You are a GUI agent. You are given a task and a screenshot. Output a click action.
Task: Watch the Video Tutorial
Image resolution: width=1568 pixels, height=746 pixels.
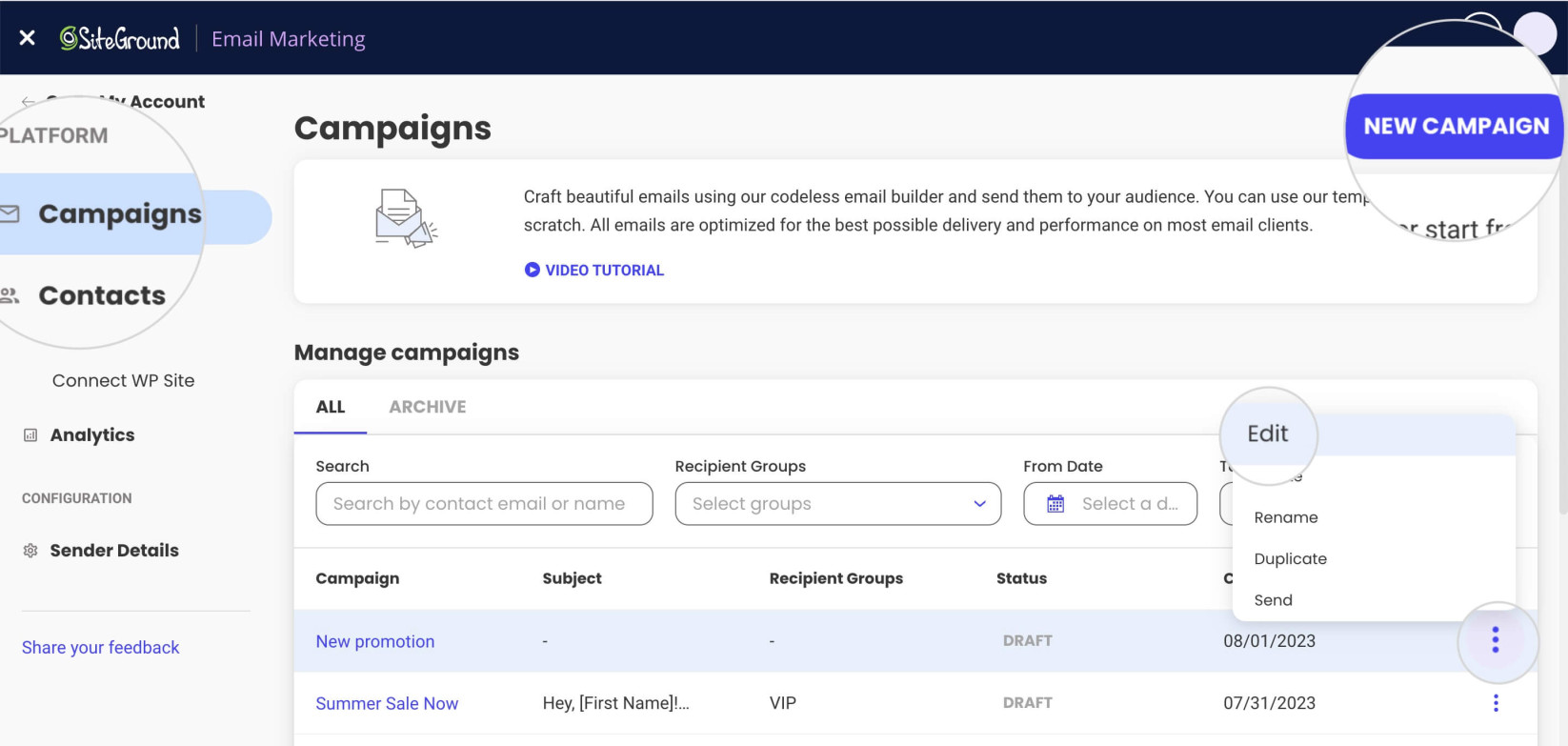click(x=604, y=271)
